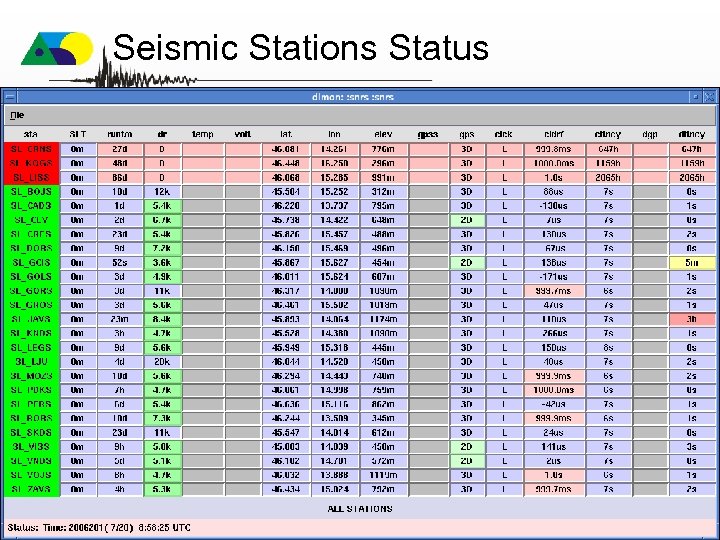The image size is (720, 540).
Task: Select the SL_JAVS station cell
Action: tap(32, 319)
